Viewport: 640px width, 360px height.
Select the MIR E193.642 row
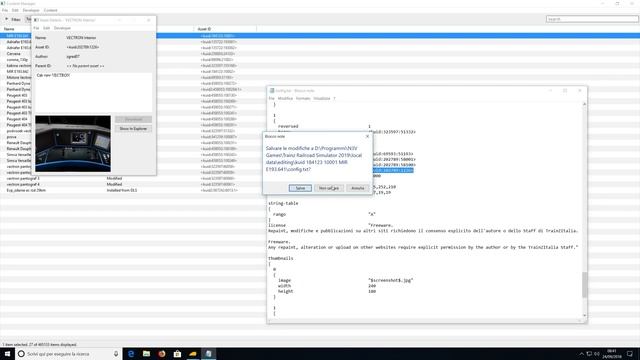[x=18, y=71]
